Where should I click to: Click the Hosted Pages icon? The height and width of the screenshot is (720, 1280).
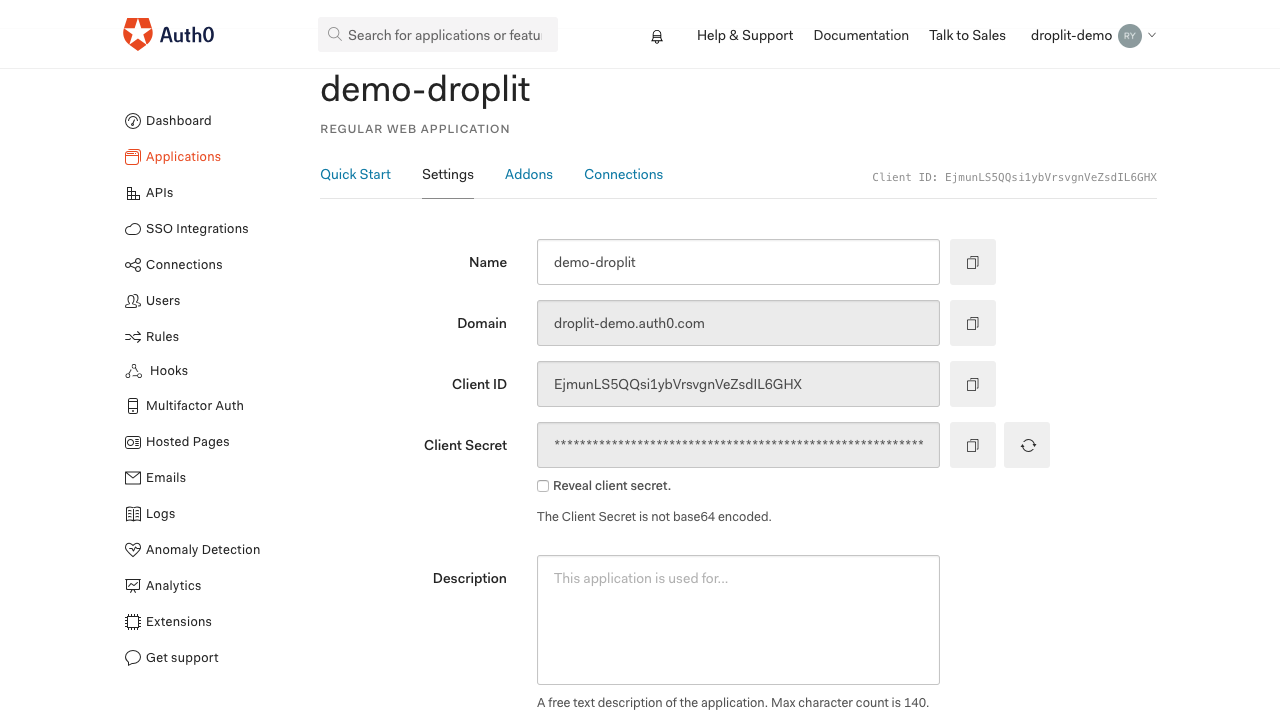click(133, 442)
